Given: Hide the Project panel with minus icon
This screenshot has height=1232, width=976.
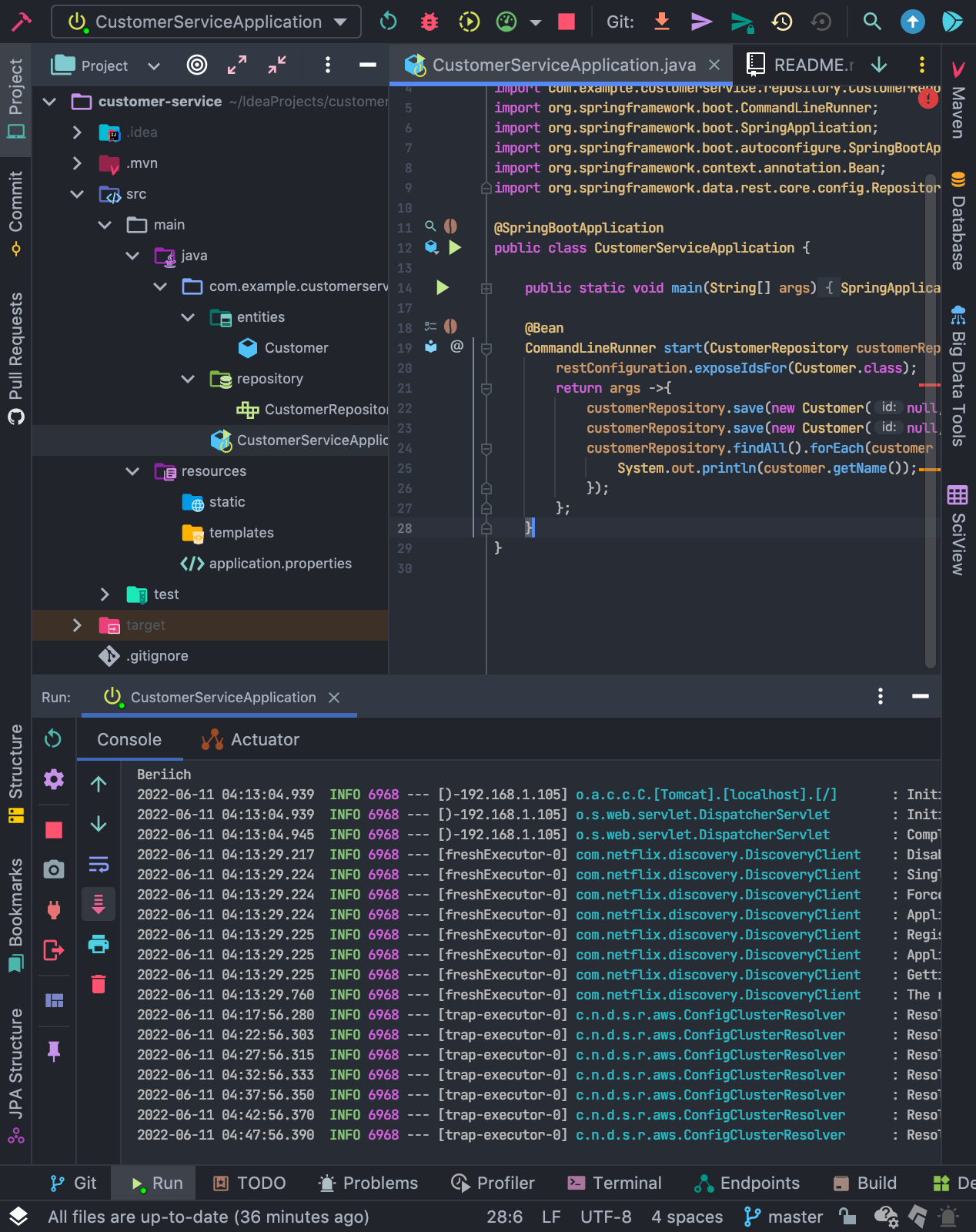Looking at the screenshot, I should 368,65.
